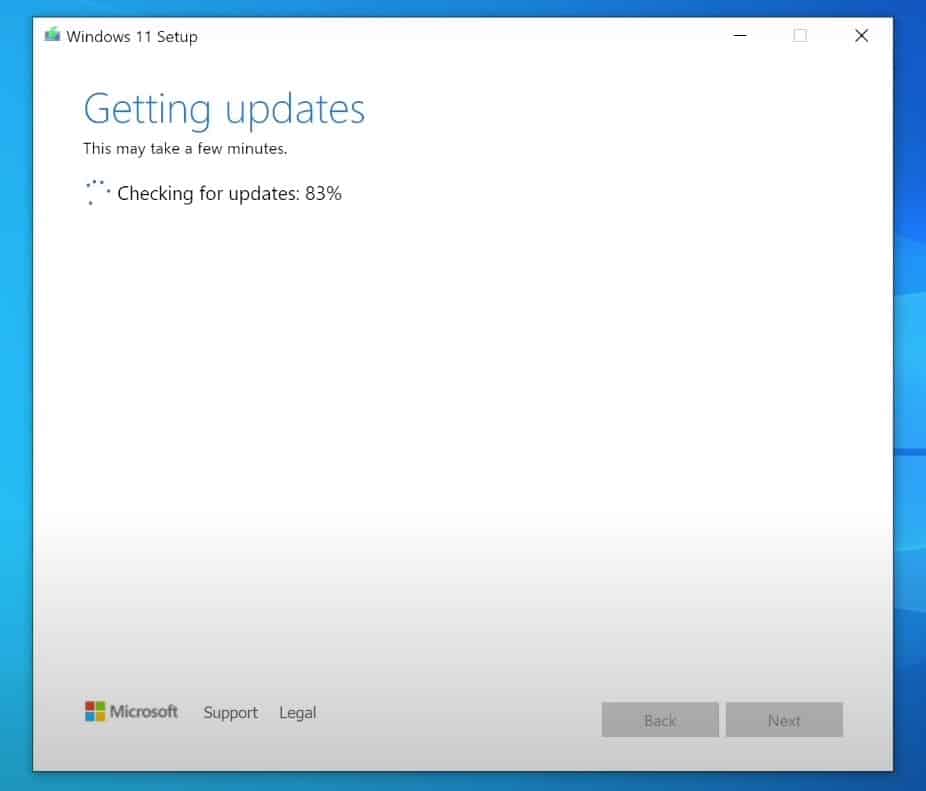Click the spinning progress indicator icon
The image size is (926, 791).
tap(97, 191)
